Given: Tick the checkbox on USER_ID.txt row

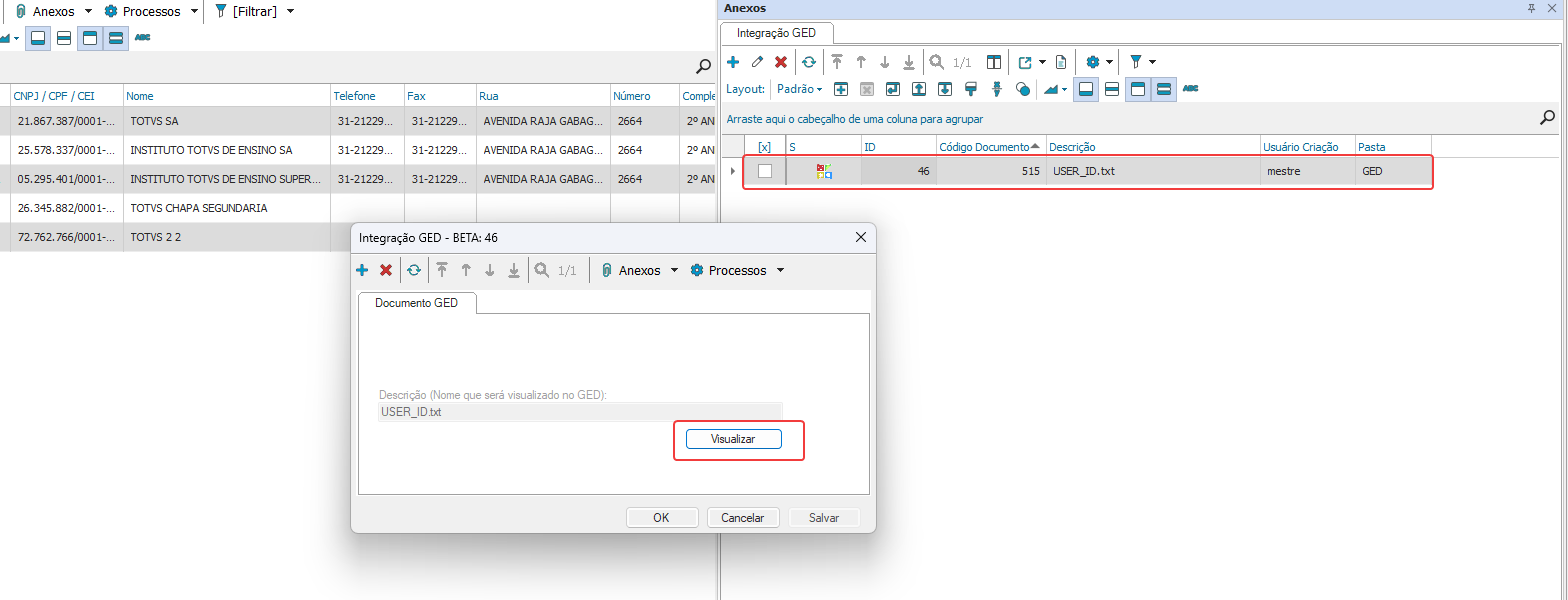Looking at the screenshot, I should [x=765, y=171].
